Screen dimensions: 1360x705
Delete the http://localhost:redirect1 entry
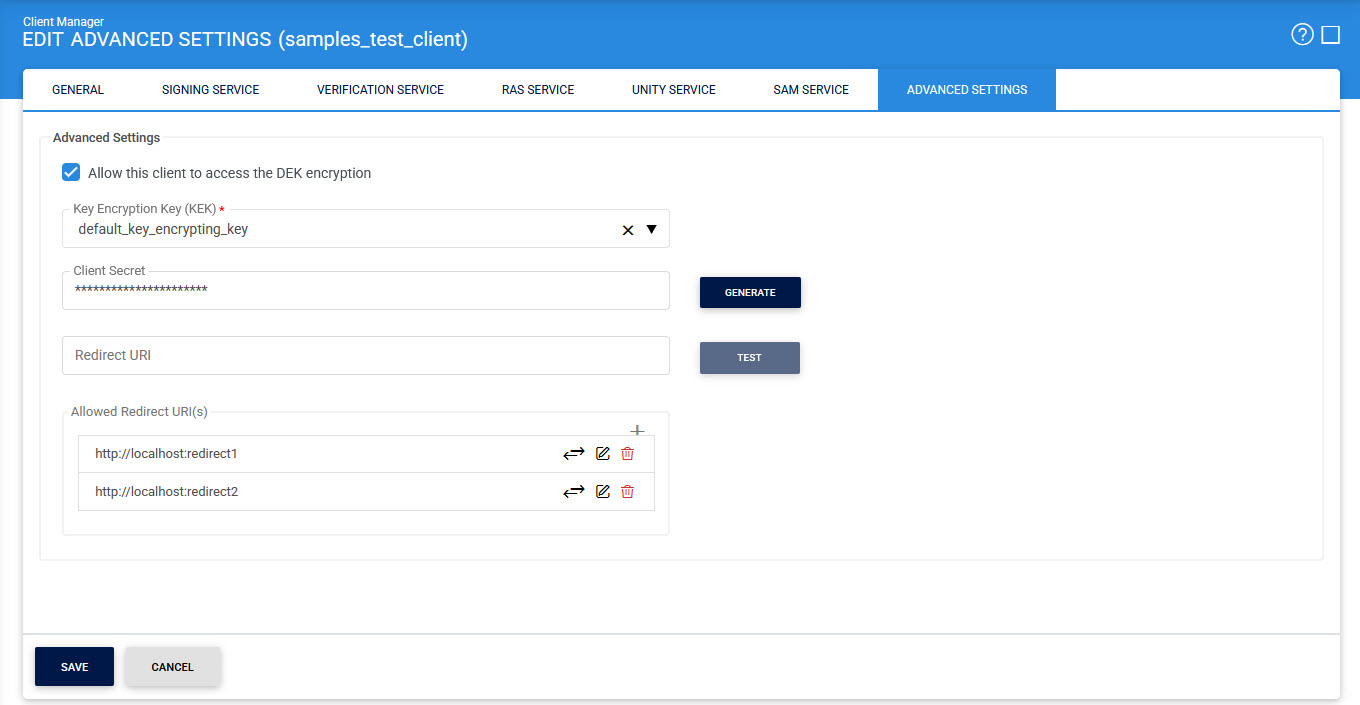(627, 453)
